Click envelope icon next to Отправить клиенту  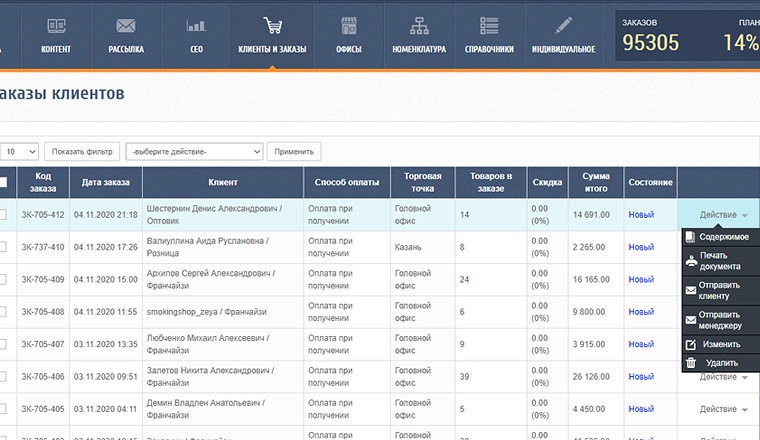coord(691,291)
